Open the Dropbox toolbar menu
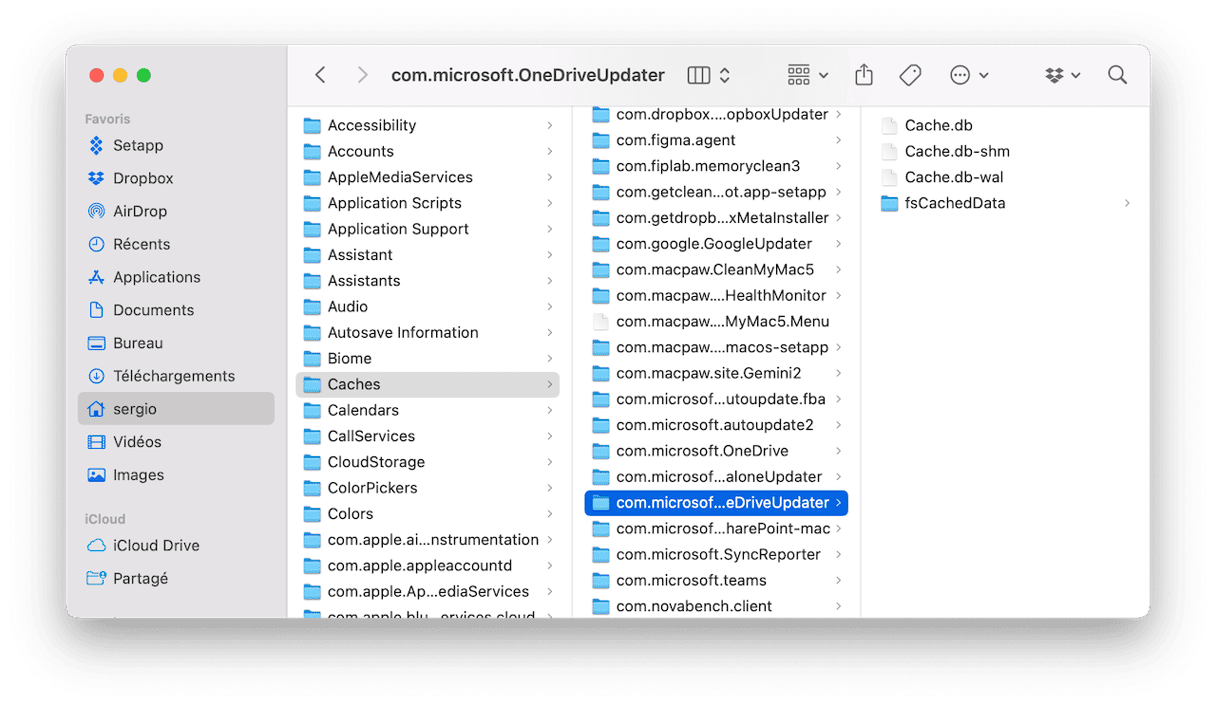Screen dimensions: 1216x705 pos(1062,75)
